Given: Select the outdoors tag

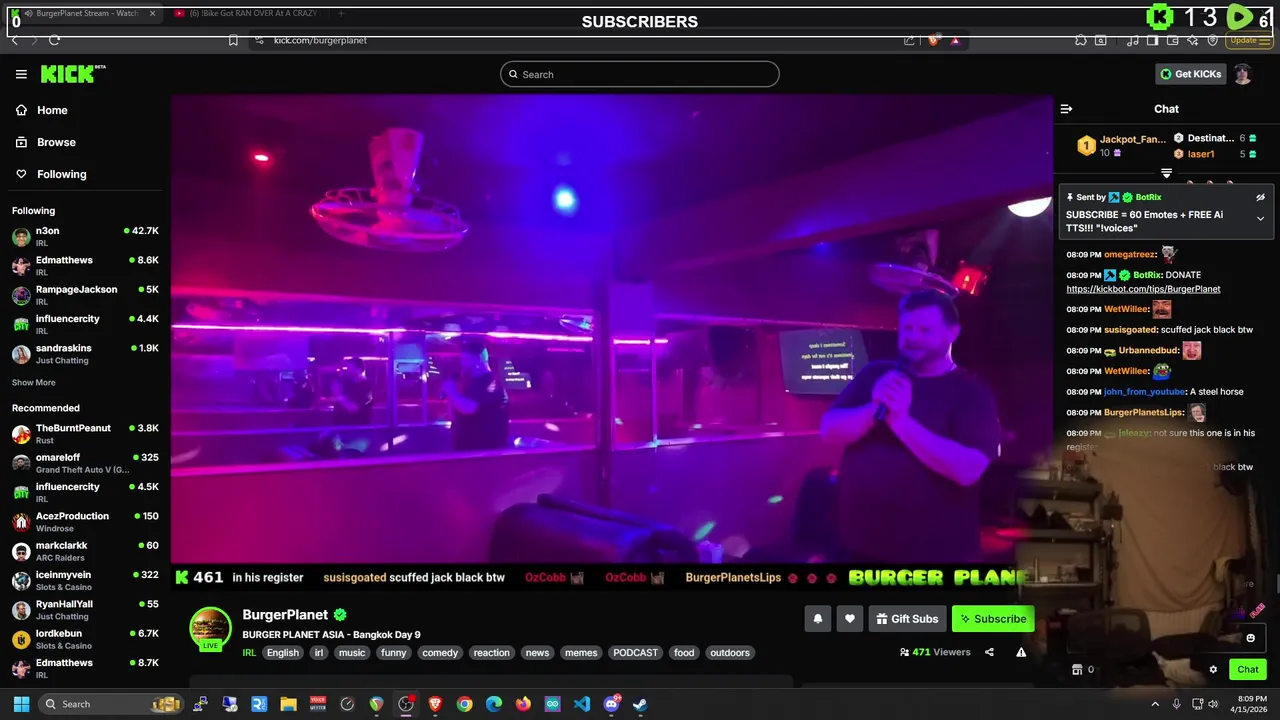Looking at the screenshot, I should point(730,653).
